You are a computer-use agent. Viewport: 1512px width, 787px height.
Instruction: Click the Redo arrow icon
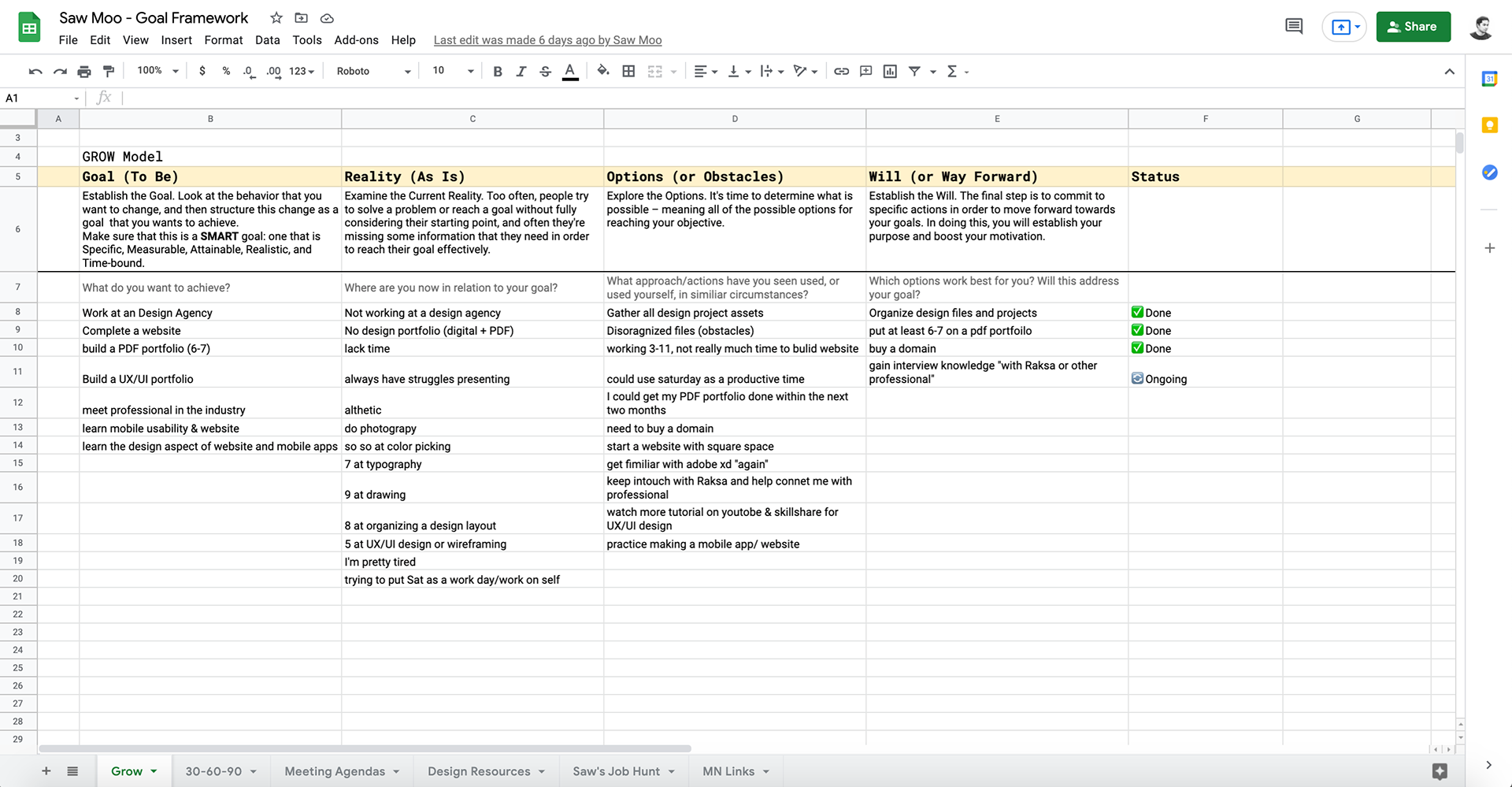[60, 72]
